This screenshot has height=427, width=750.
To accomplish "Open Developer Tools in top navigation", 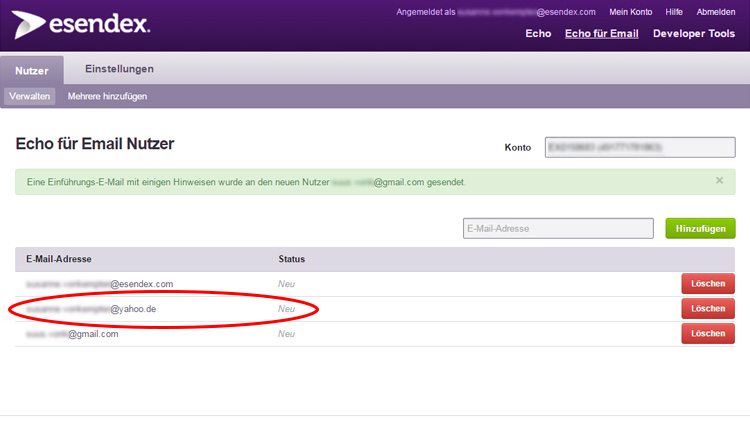I will [693, 34].
